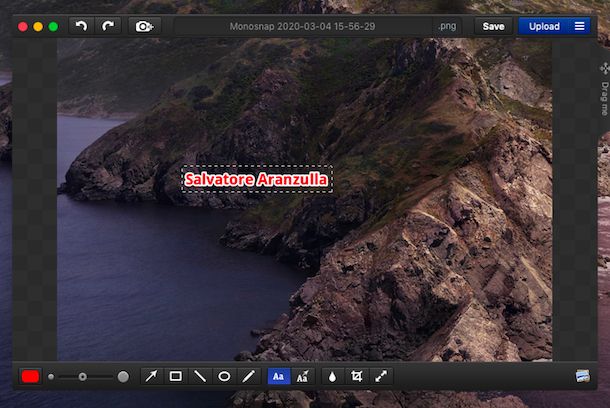Click the Resize image tool
Image resolution: width=610 pixels, height=408 pixels.
(x=381, y=376)
